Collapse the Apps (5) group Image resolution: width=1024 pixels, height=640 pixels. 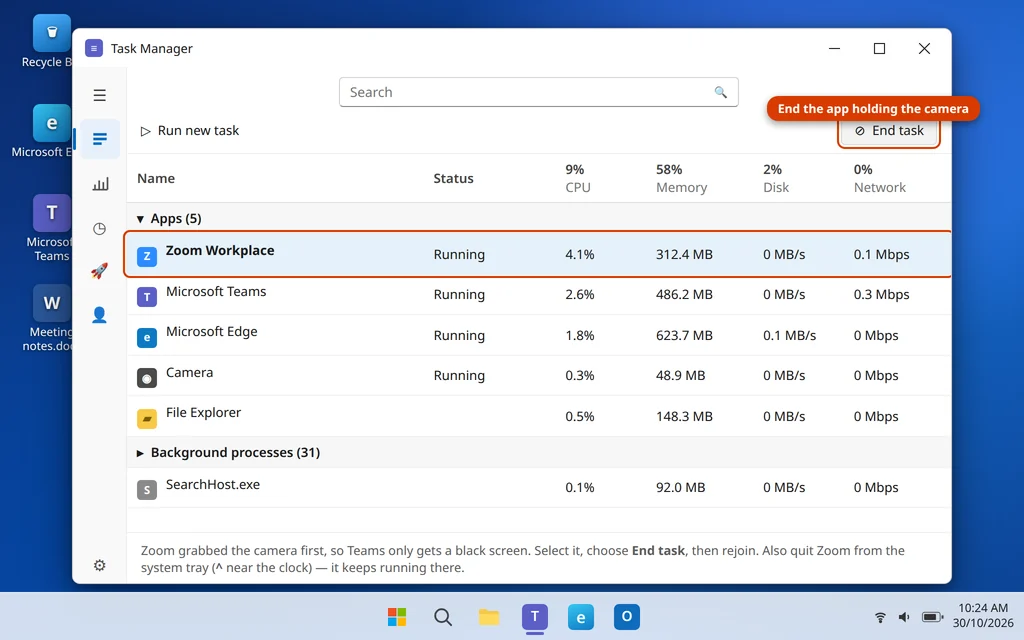[x=140, y=219]
